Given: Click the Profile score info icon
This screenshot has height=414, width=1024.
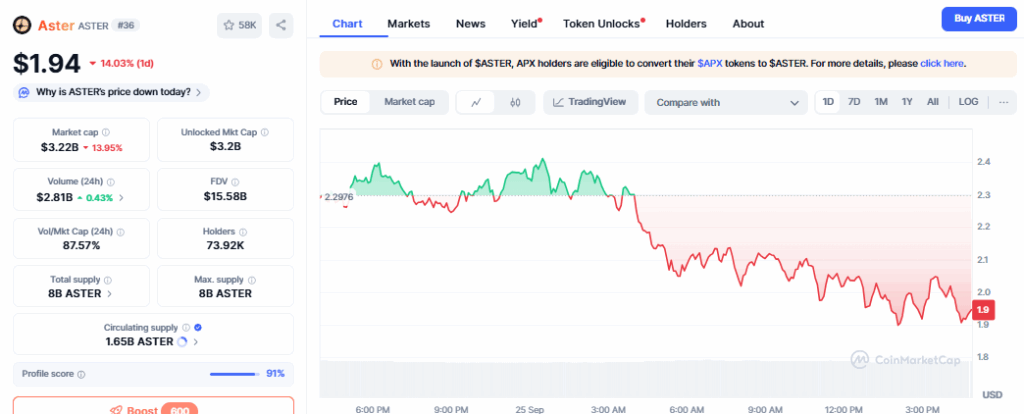Looking at the screenshot, I should tap(82, 374).
